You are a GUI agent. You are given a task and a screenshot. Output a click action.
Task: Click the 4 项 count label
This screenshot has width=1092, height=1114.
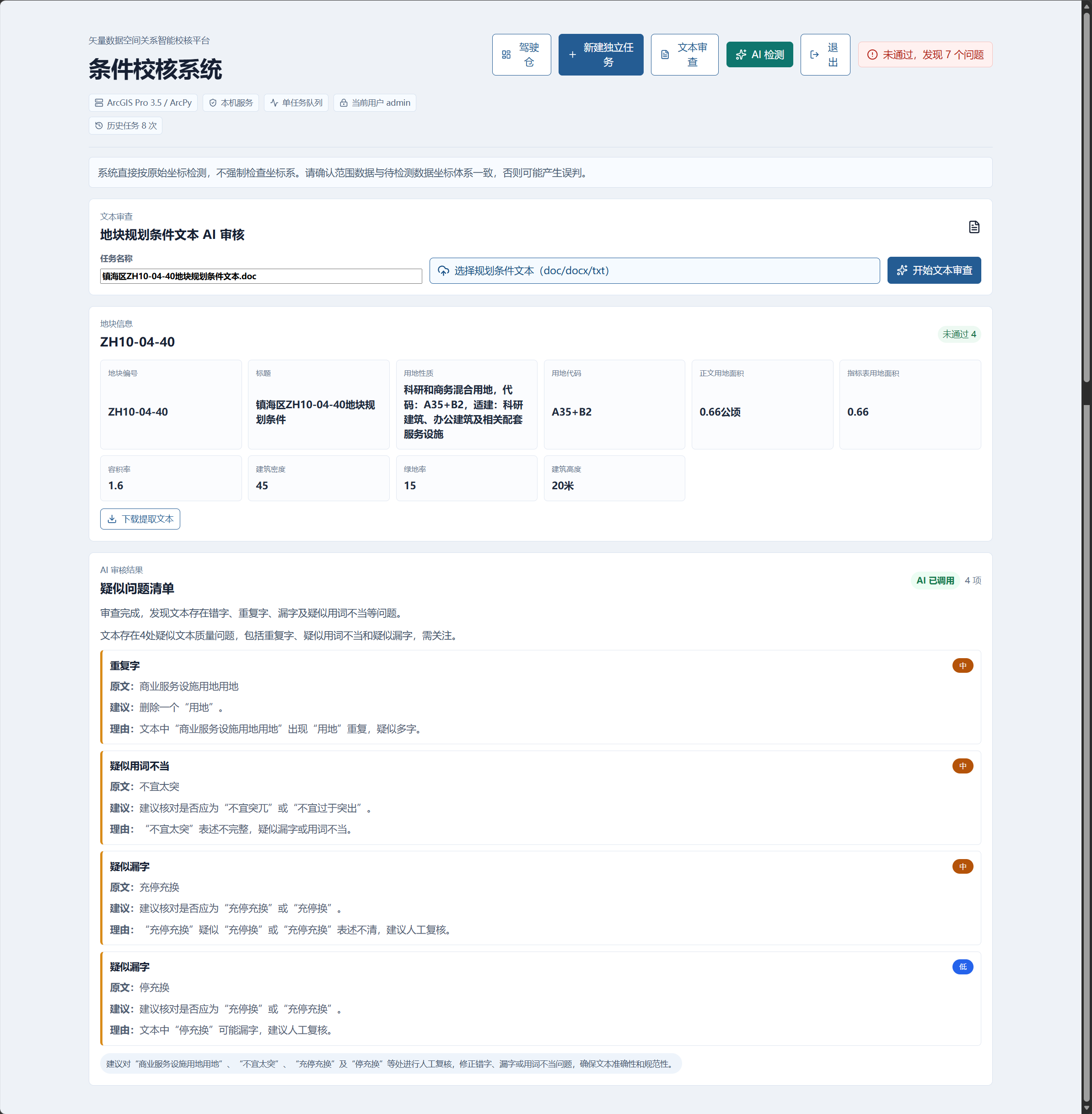pyautogui.click(x=973, y=581)
